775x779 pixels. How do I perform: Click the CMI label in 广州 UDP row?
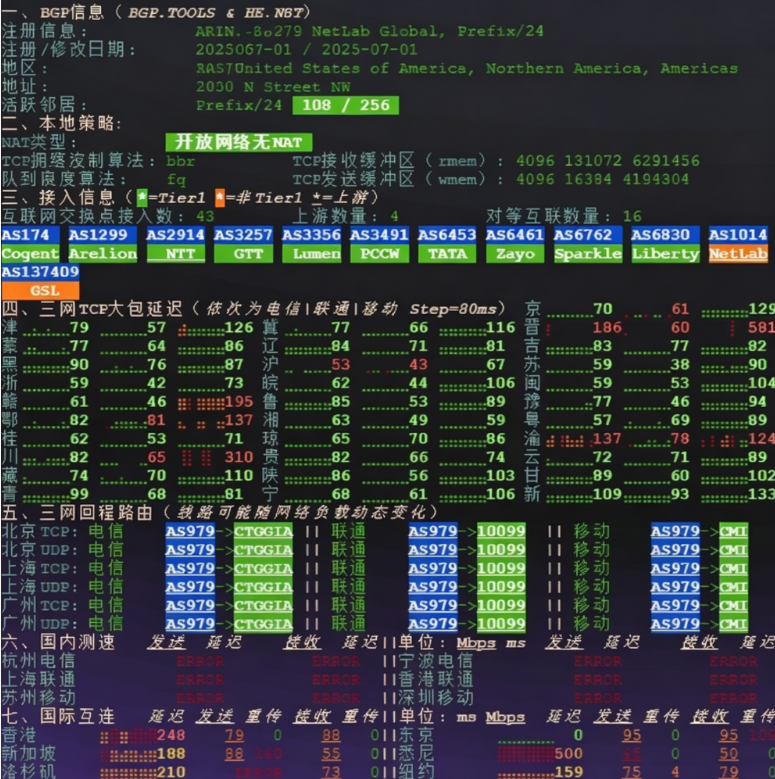point(733,623)
